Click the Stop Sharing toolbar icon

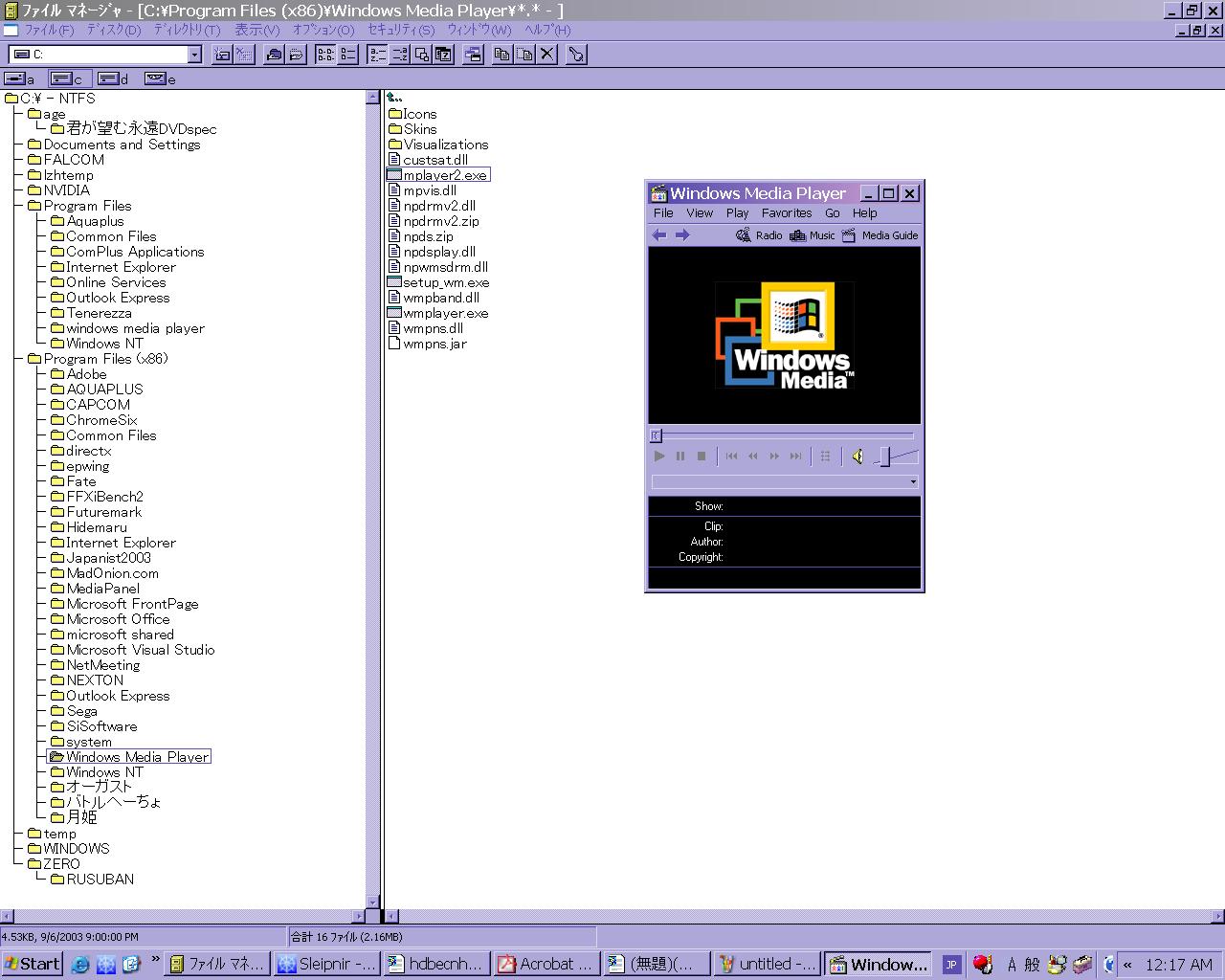coord(297,55)
